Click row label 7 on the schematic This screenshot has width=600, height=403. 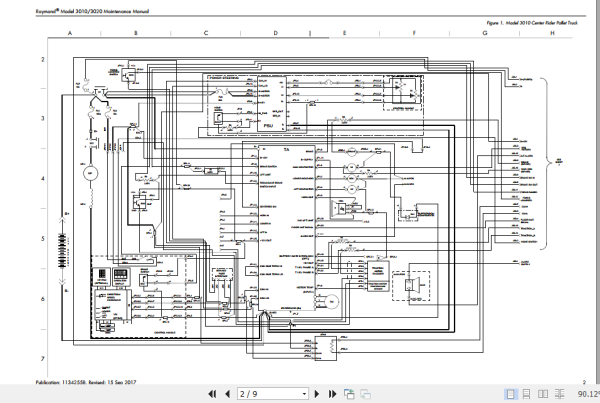point(42,359)
